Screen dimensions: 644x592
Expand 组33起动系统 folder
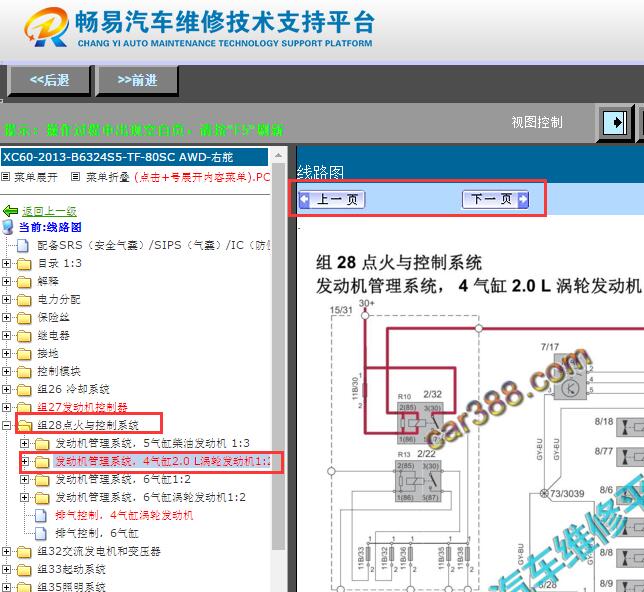[x=6, y=569]
